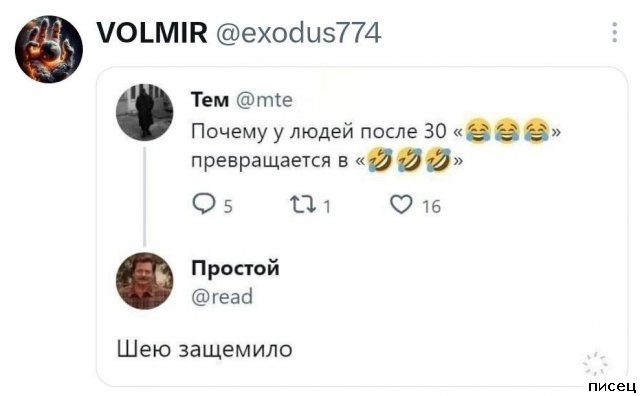Click the reply text Шею защемило
640x396 pixels.
coord(204,350)
